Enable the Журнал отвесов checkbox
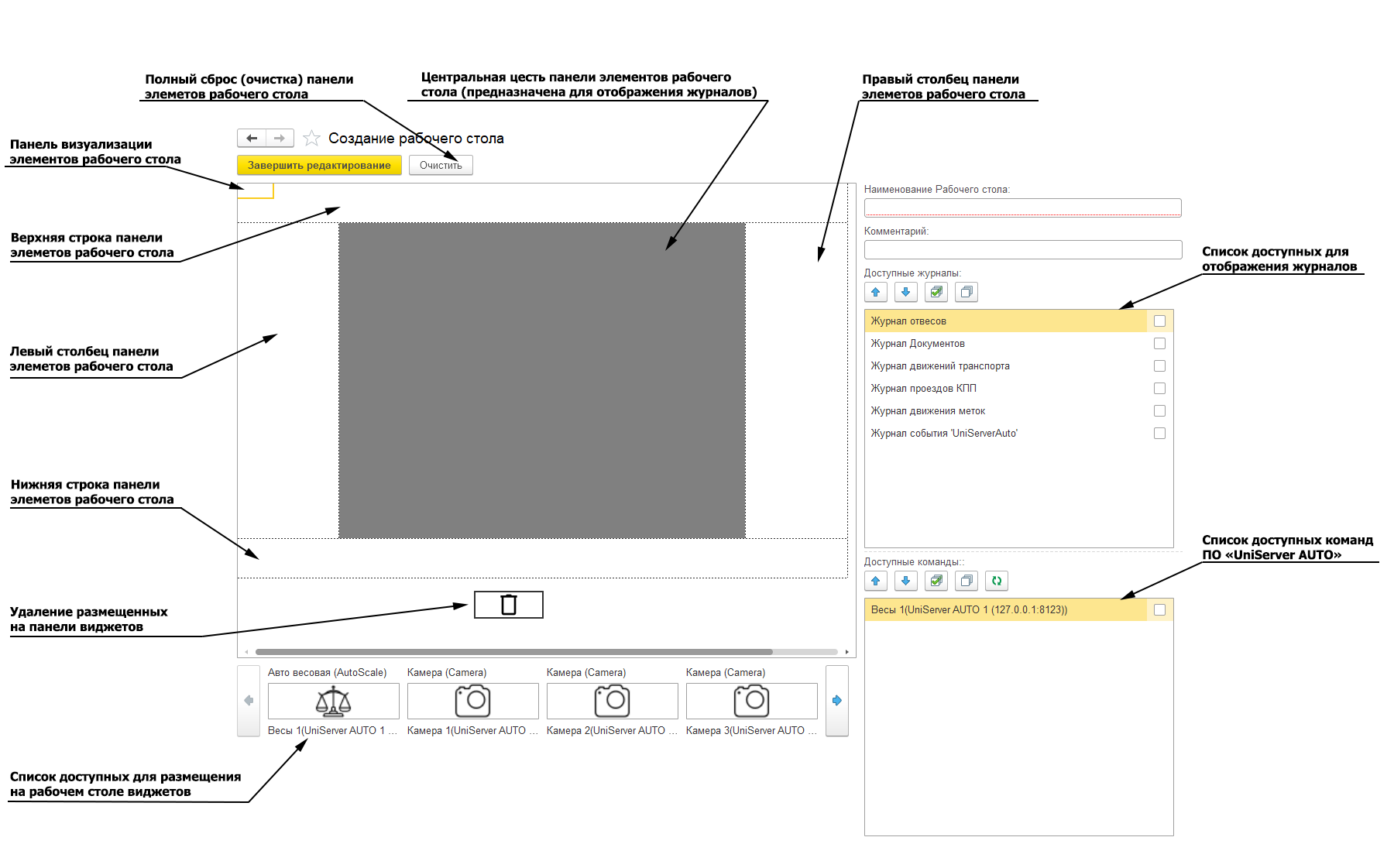The width and height of the screenshot is (1394, 868). pos(1159,321)
